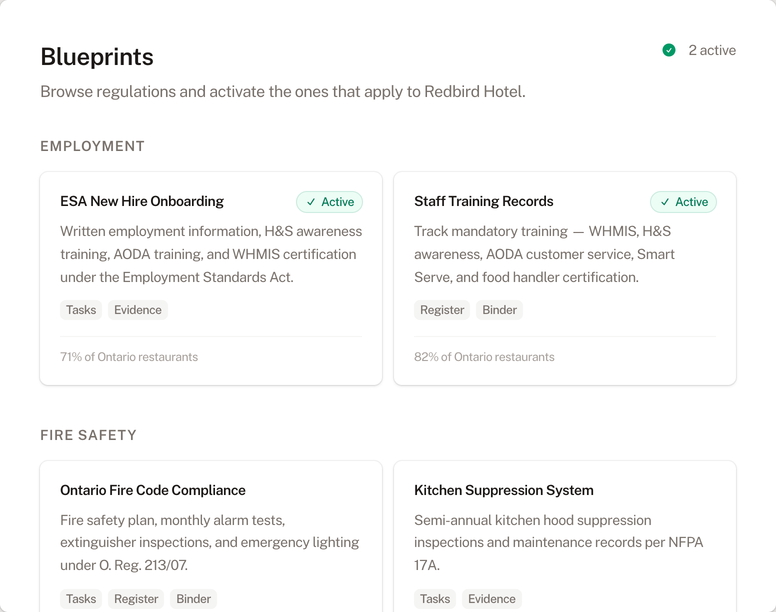This screenshot has height=612, width=776.
Task: Toggle Active badge on ESA New Hire Onboarding
Action: [x=329, y=202]
